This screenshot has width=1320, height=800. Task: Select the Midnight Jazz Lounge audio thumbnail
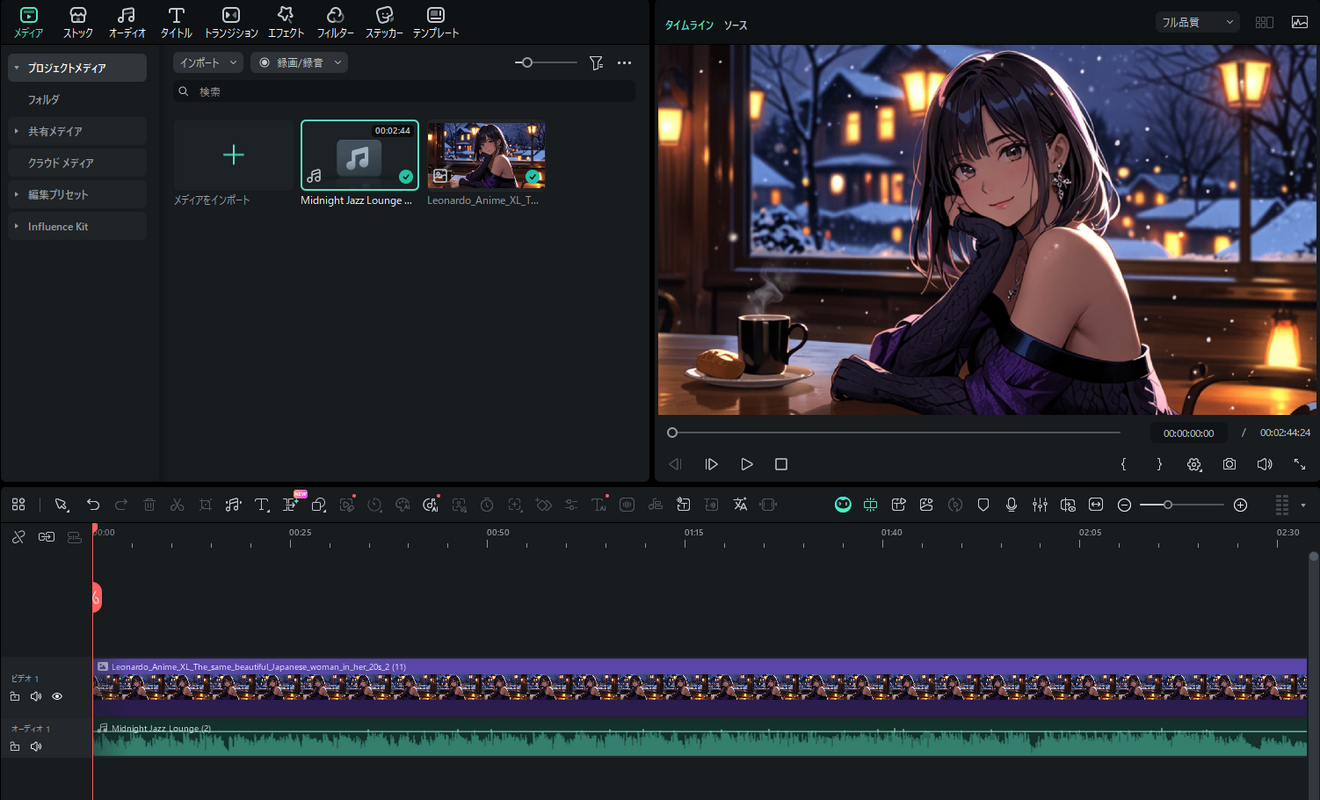click(x=359, y=155)
